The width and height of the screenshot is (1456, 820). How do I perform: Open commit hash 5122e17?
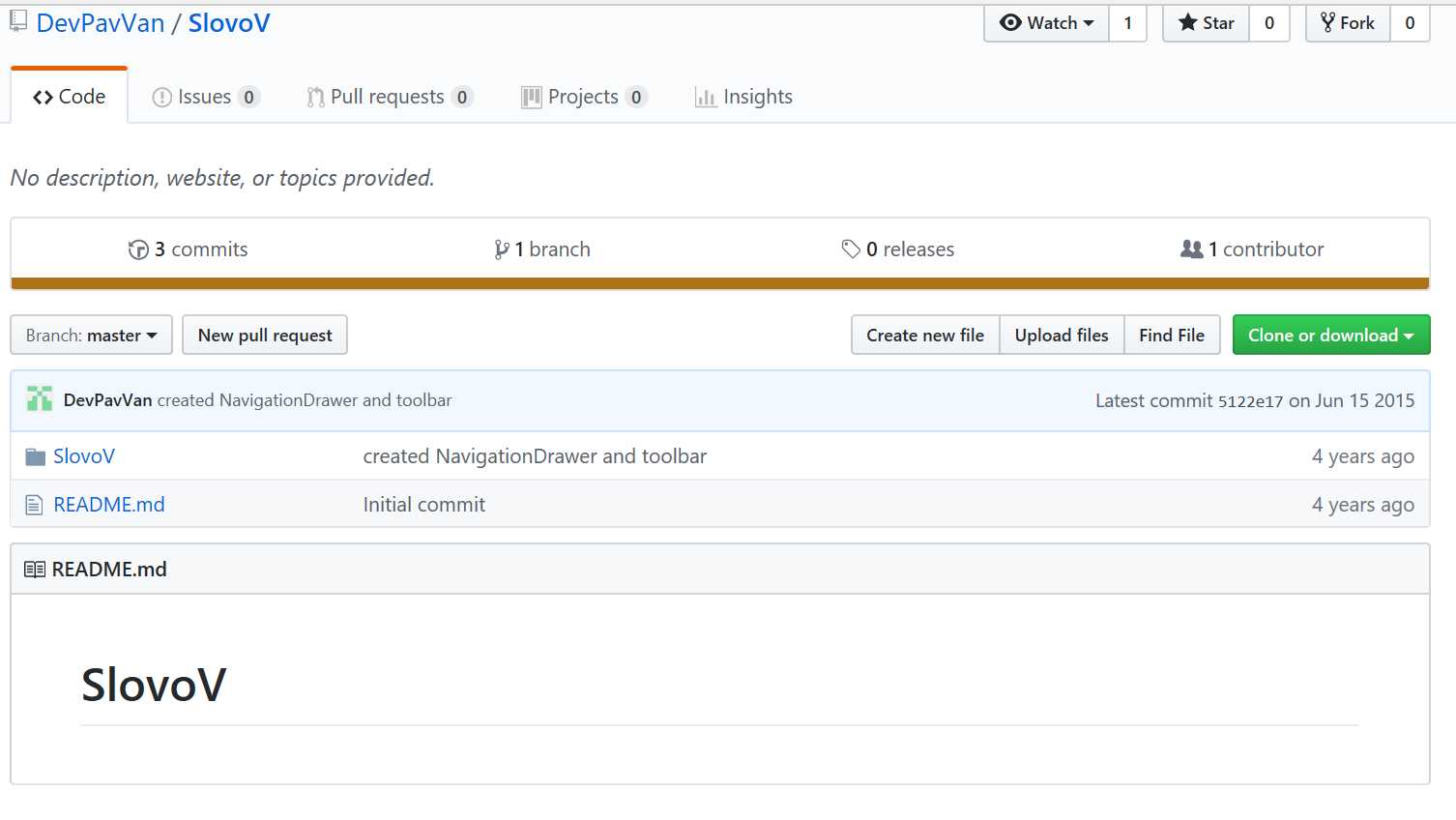pos(1250,401)
